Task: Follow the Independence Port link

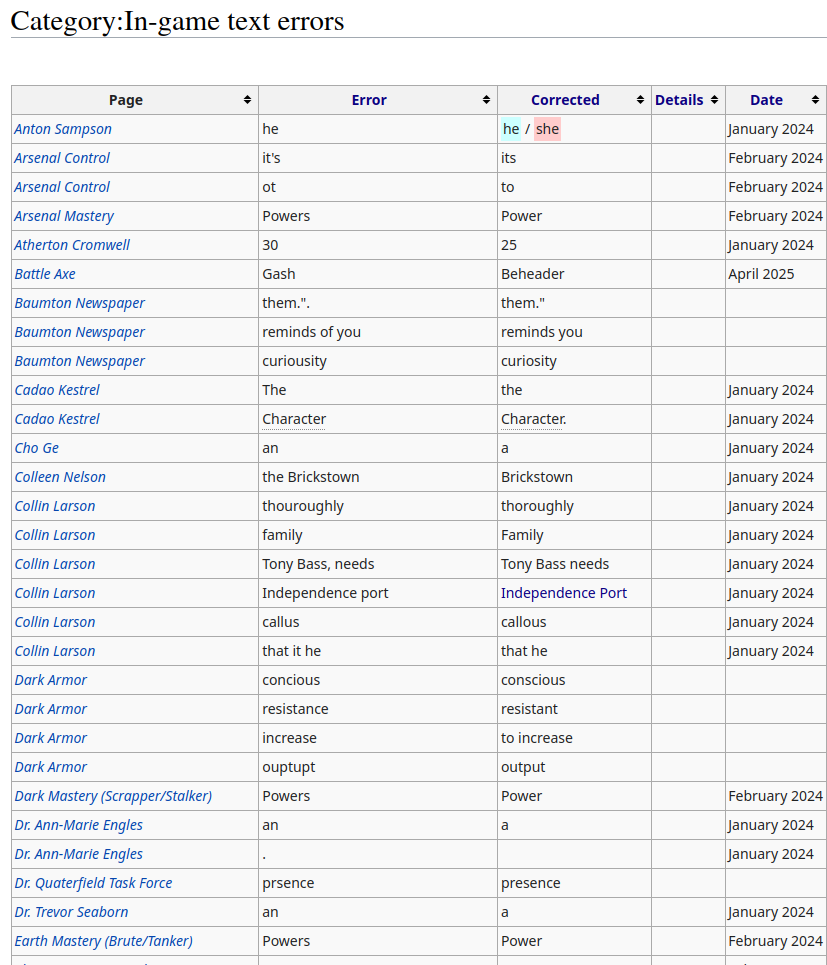Action: click(564, 593)
